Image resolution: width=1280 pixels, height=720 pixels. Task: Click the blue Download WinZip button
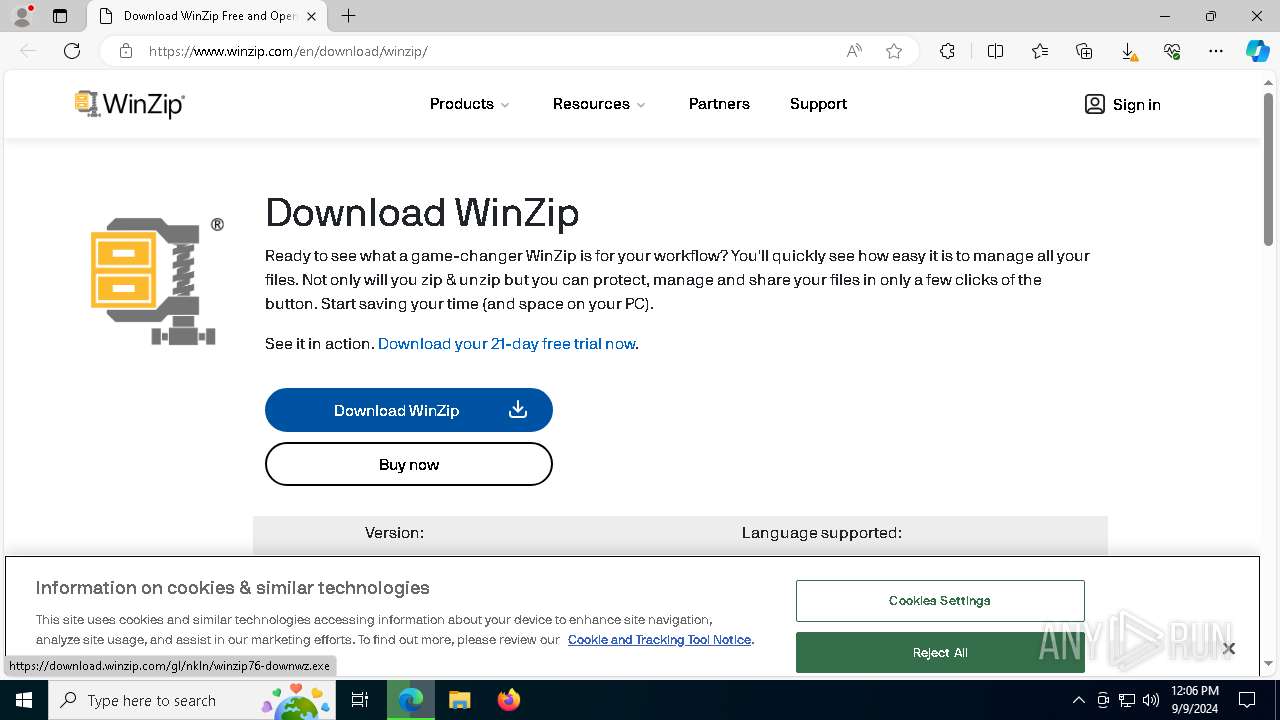[x=409, y=410]
